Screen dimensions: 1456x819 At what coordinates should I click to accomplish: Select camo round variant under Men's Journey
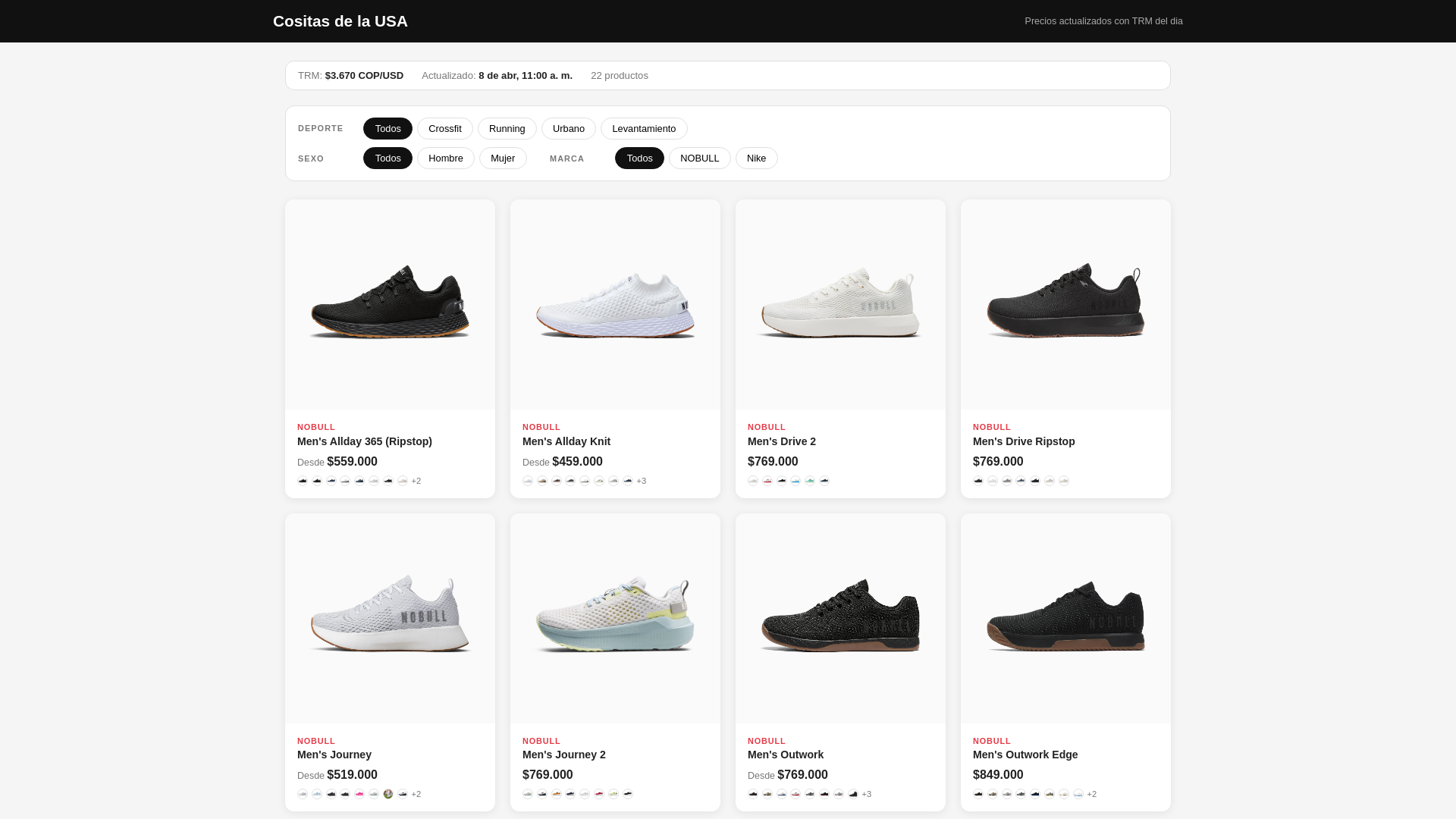pos(388,794)
